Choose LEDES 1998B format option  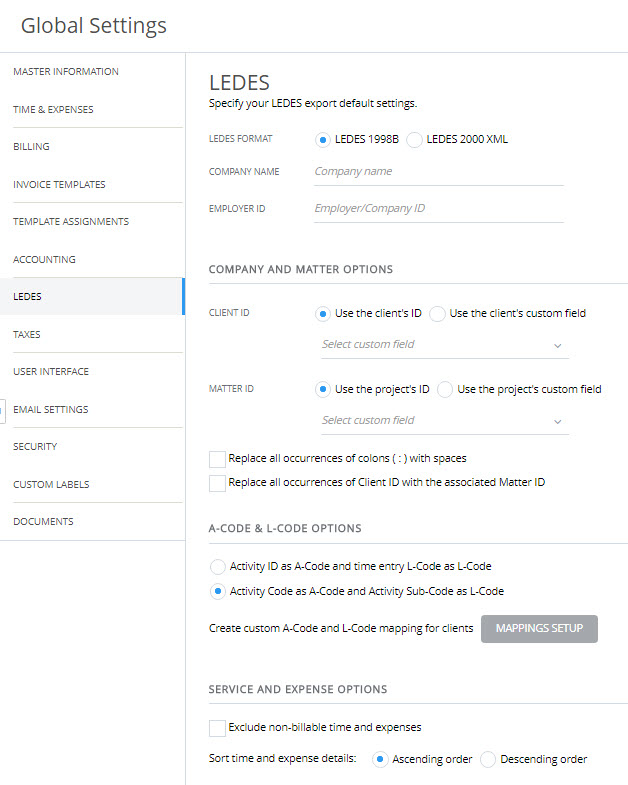[x=323, y=140]
